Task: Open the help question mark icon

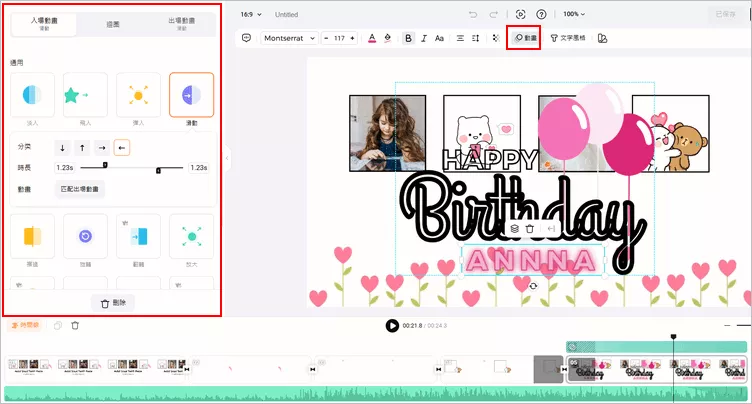Action: [541, 14]
